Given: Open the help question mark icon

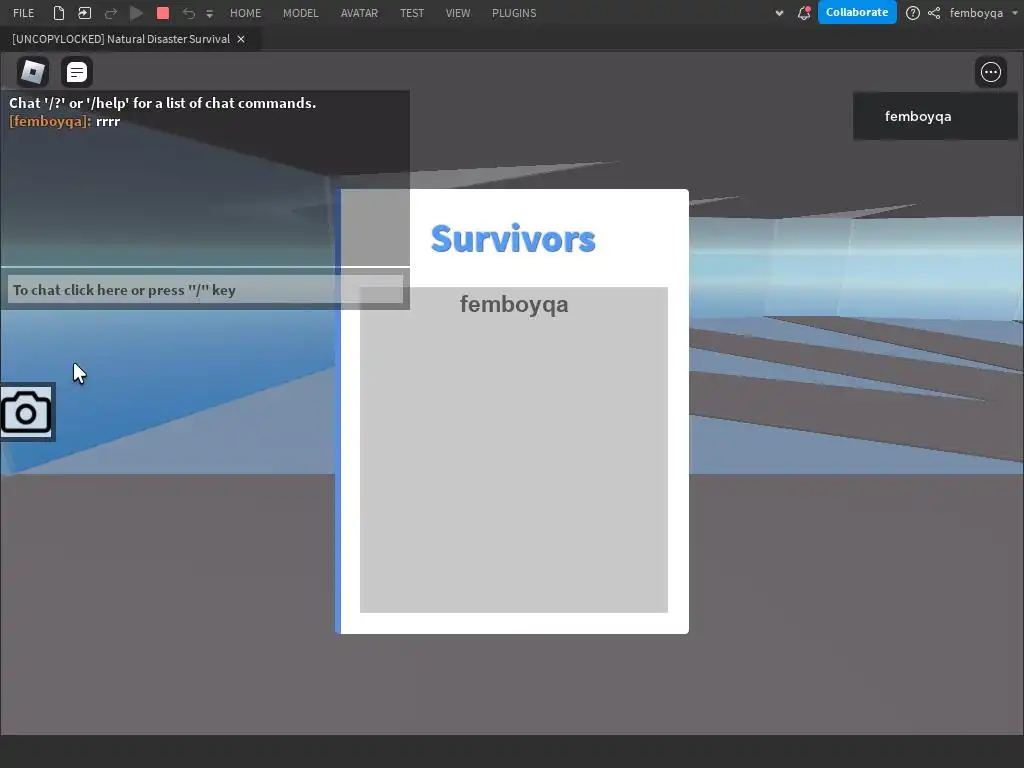Looking at the screenshot, I should pyautogui.click(x=913, y=13).
